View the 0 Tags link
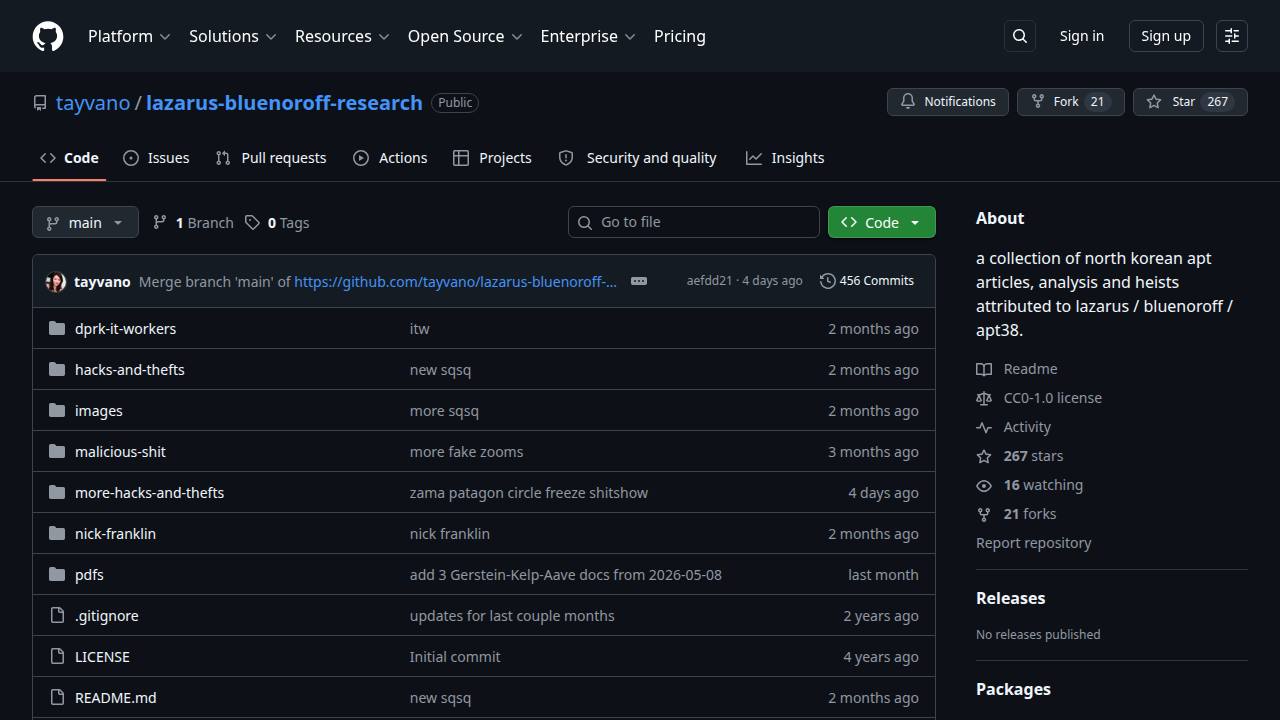1280x720 pixels. coord(277,222)
